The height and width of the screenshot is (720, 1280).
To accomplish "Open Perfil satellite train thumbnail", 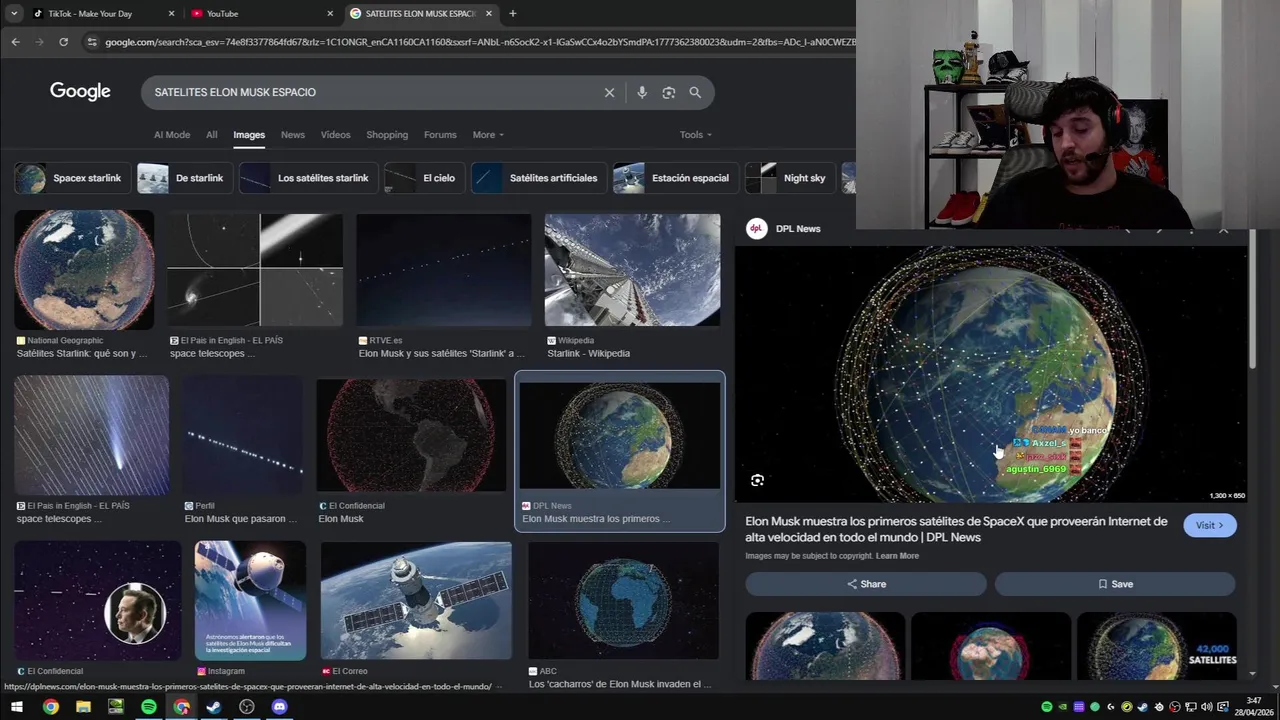I will (243, 436).
